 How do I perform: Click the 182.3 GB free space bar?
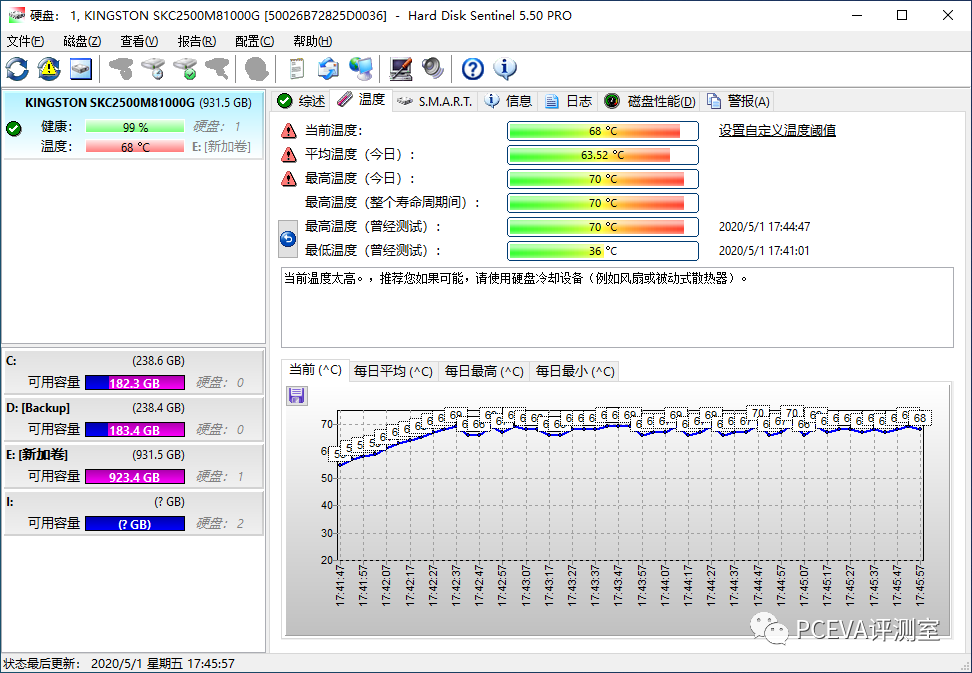tap(135, 383)
